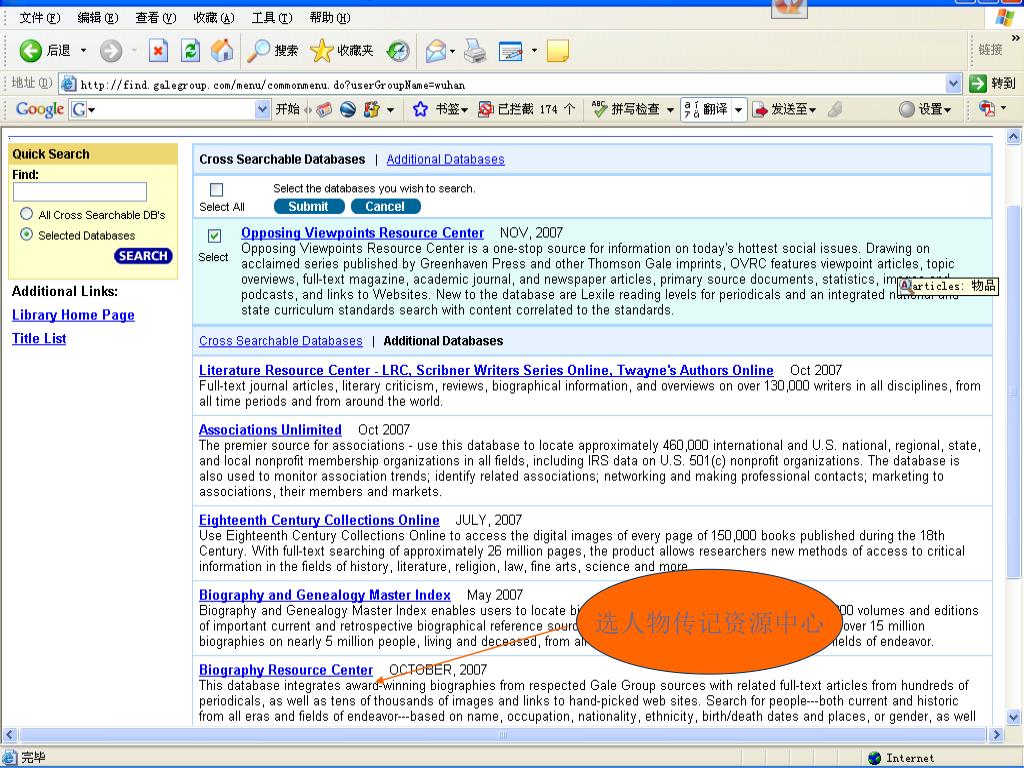Check the Select All checkbox
The width and height of the screenshot is (1024, 768).
(x=216, y=189)
